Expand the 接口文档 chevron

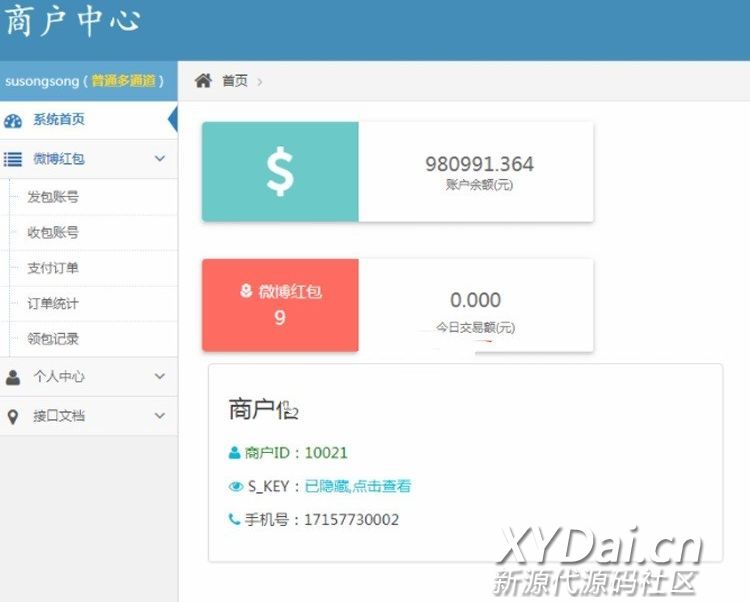coord(160,416)
